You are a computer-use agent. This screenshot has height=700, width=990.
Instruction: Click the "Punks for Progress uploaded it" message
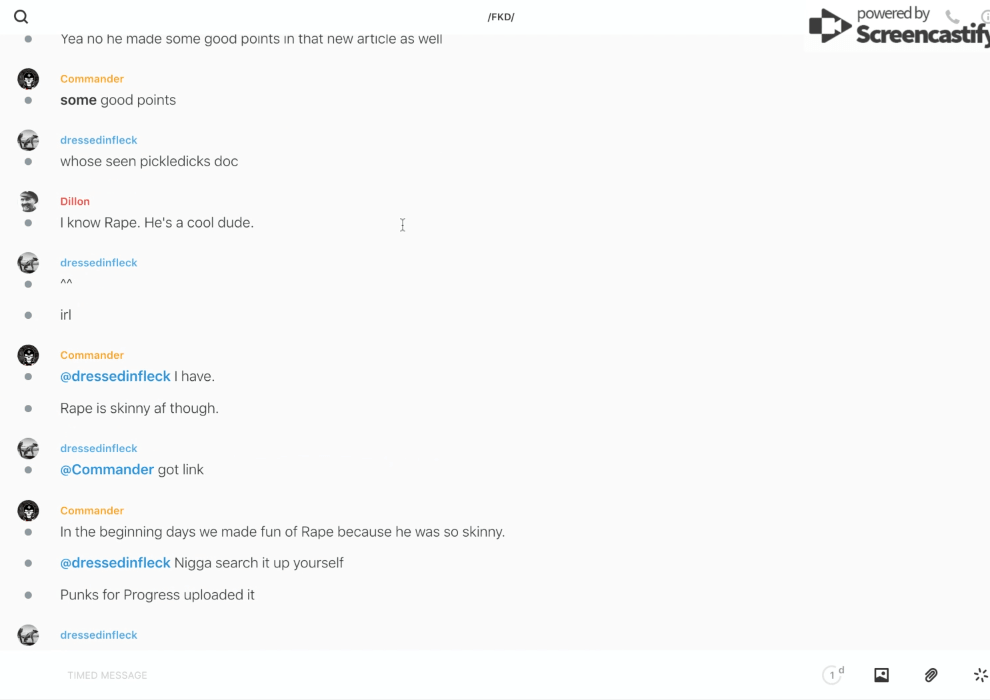(x=157, y=594)
